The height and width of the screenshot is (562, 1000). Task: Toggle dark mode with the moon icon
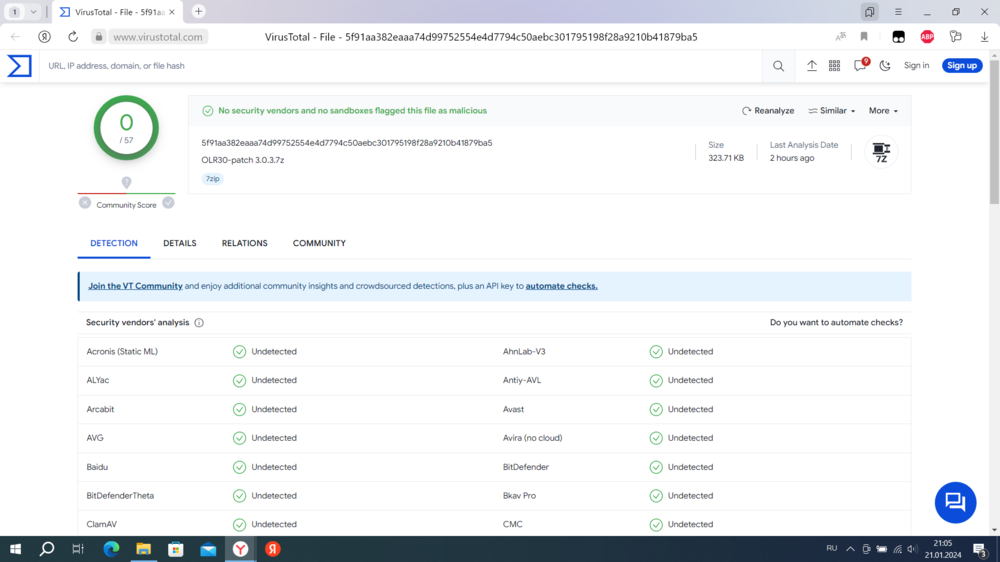coord(885,66)
